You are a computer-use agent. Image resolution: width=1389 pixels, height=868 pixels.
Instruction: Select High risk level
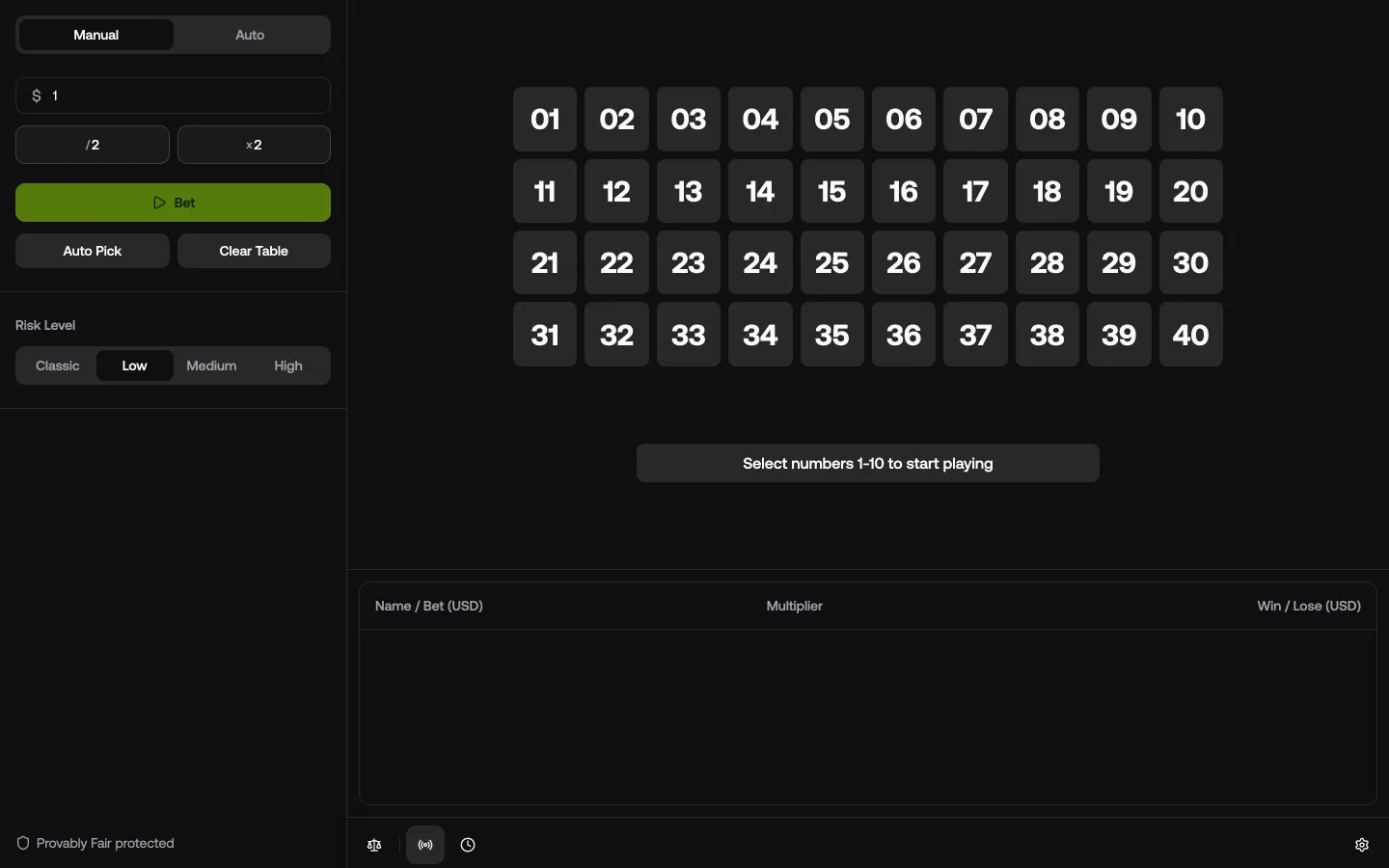[x=288, y=366]
